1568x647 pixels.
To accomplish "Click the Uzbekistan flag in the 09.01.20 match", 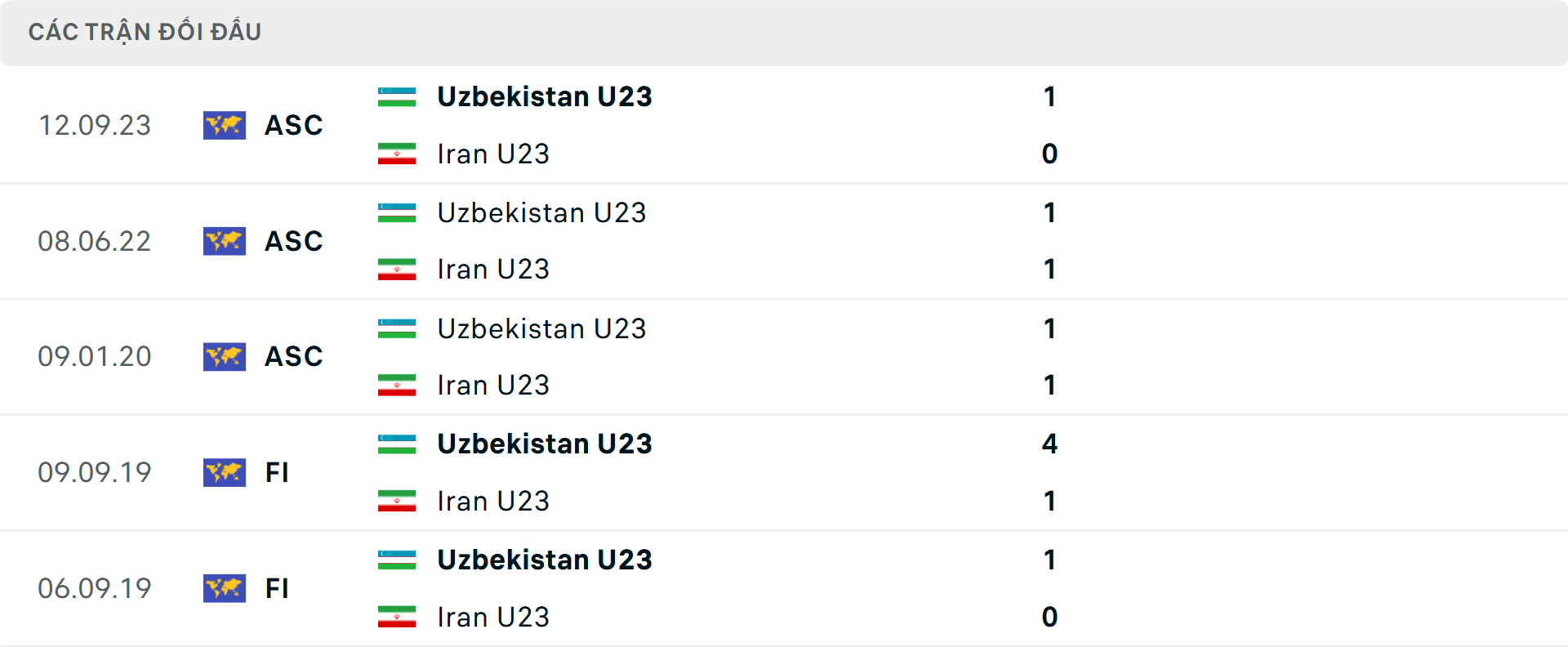I will 398,325.
